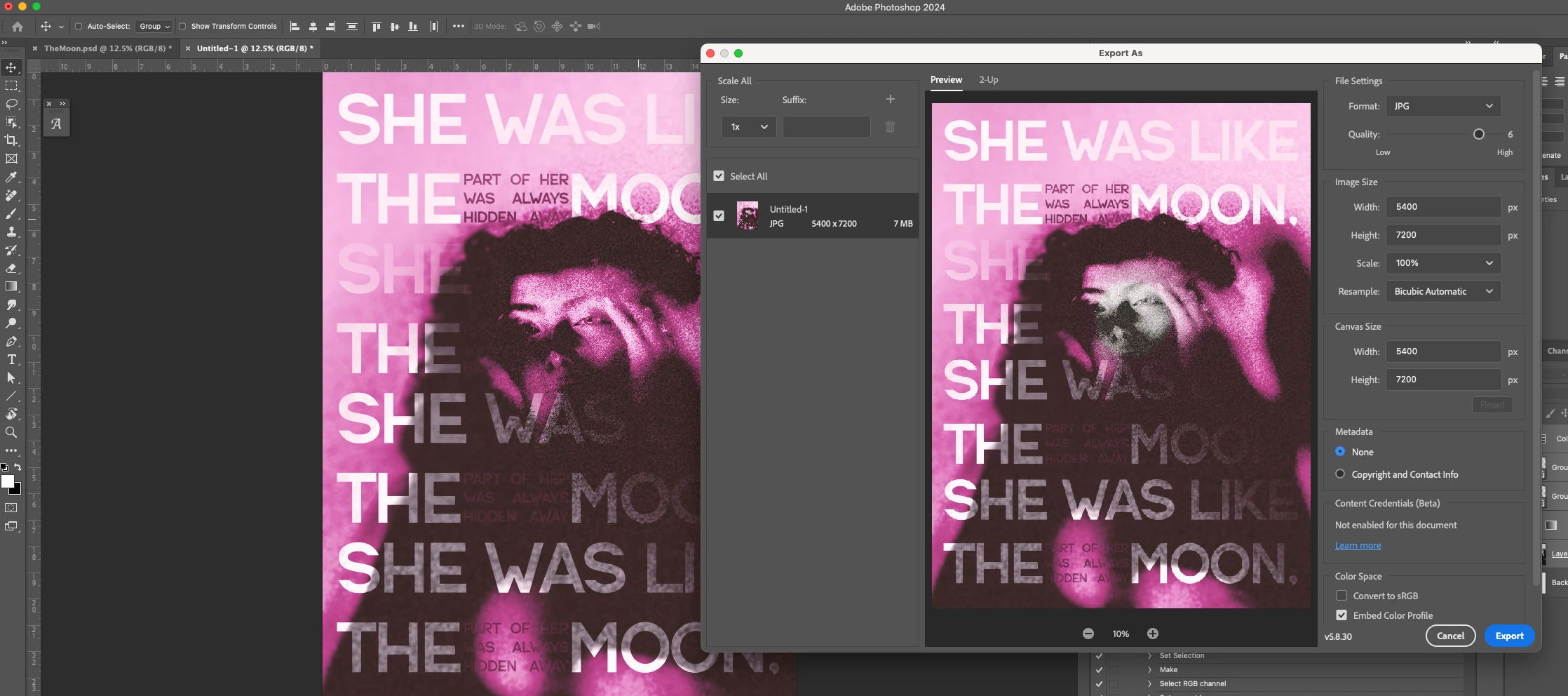Select the Brush tool
Image resolution: width=1568 pixels, height=696 pixels.
[x=11, y=213]
